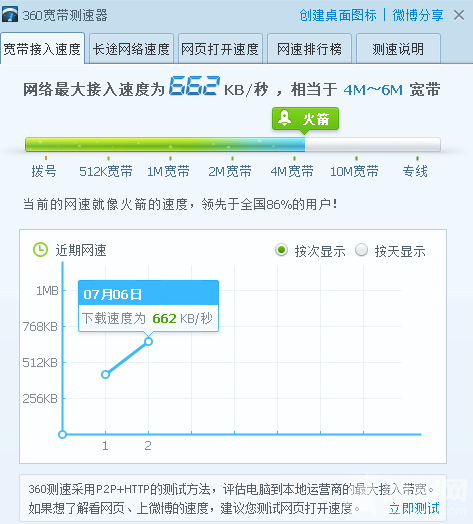Viewport: 473px width, 524px height.
Task: Click the green rocket 火箭 badge
Action: coord(305,119)
